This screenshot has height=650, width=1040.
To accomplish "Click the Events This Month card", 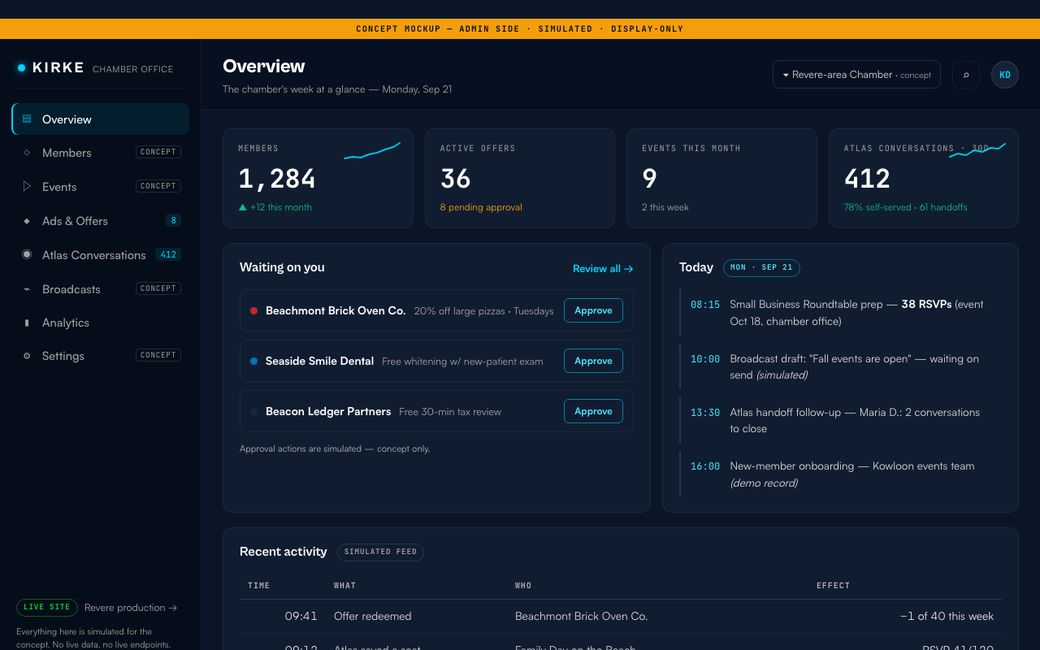I will (x=722, y=178).
